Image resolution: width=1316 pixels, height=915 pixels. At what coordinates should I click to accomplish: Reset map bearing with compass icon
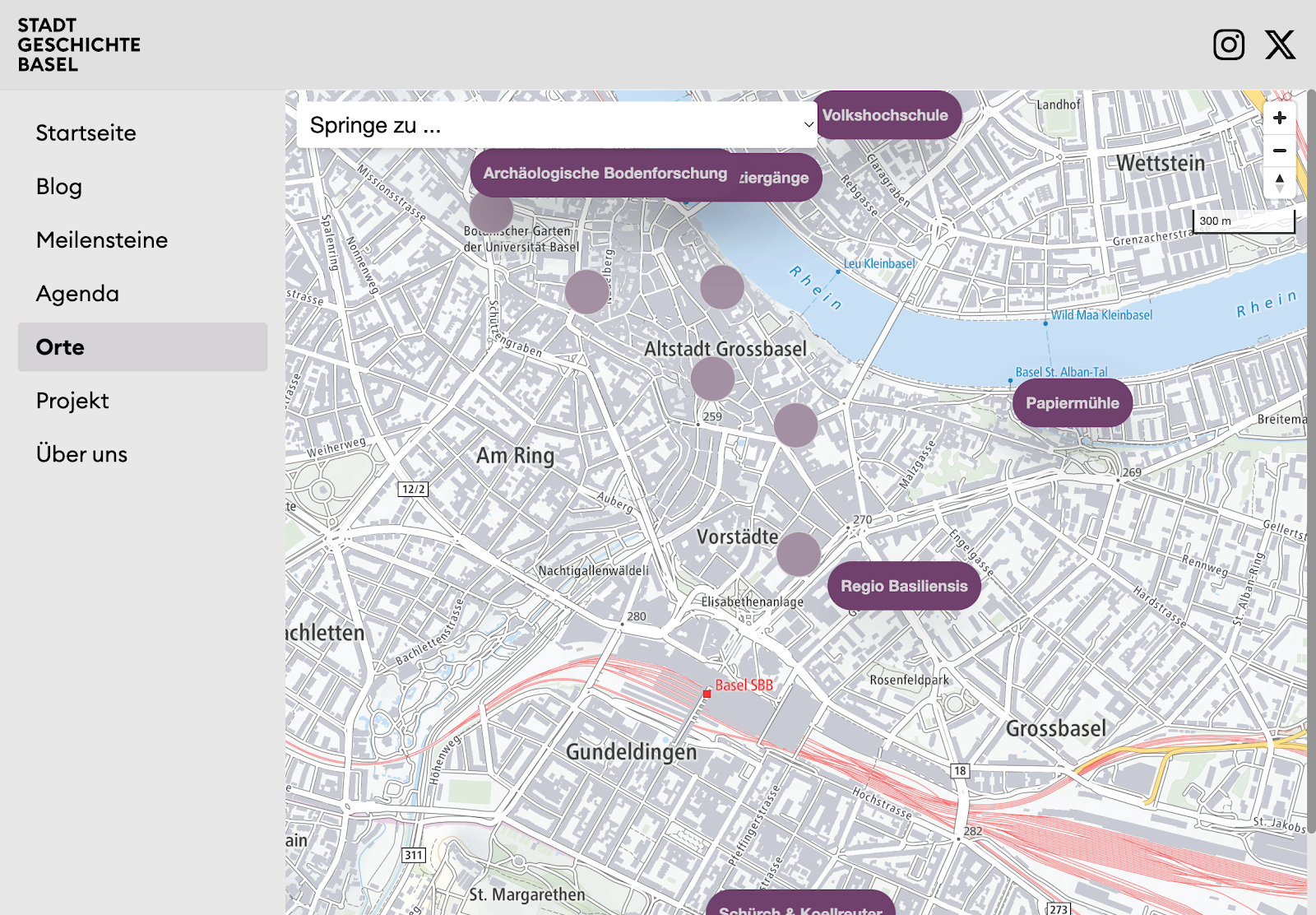1279,182
